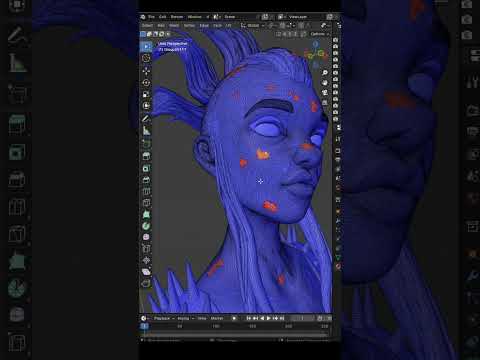Click the blue current-frame playhead marker
The image size is (480, 360).
[x=144, y=326]
